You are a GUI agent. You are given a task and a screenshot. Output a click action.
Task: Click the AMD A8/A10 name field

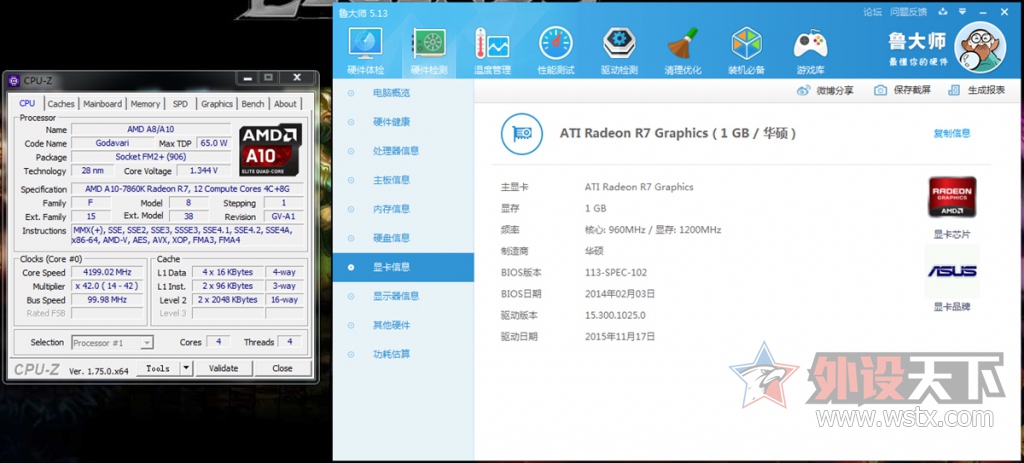[151, 129]
